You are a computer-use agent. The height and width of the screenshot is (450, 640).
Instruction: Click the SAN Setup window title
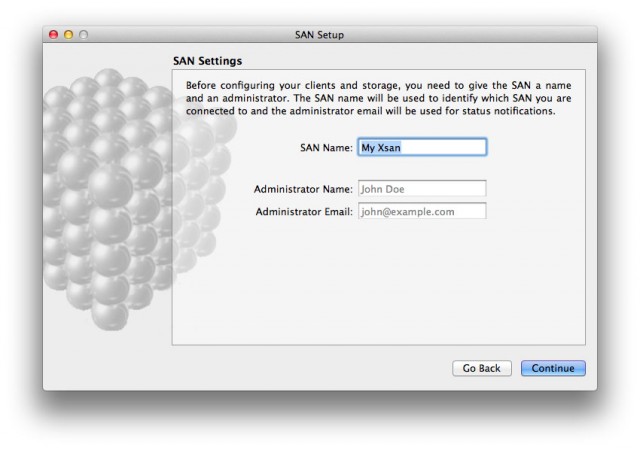click(319, 35)
